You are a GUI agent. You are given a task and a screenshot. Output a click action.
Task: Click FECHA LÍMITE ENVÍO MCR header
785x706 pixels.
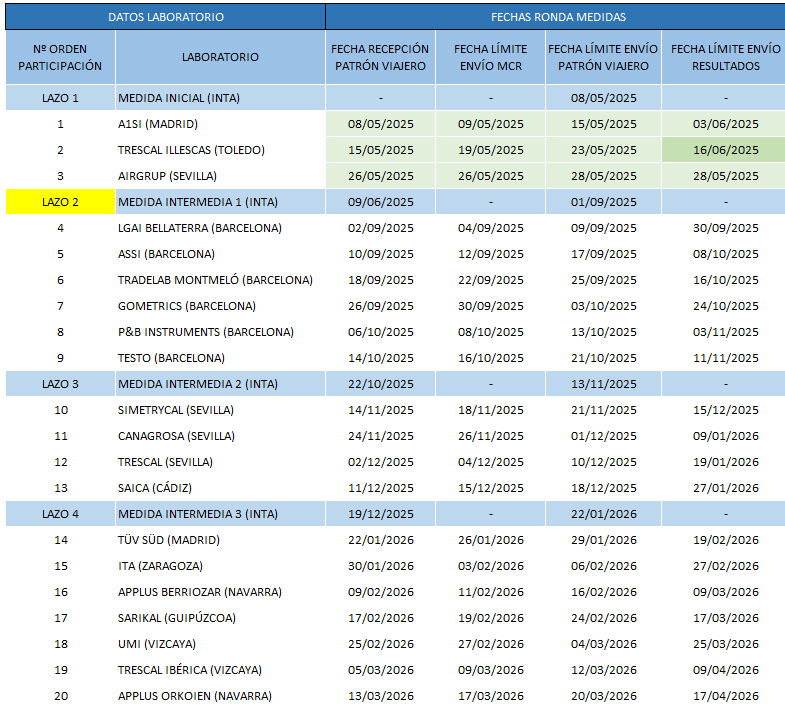(491, 57)
